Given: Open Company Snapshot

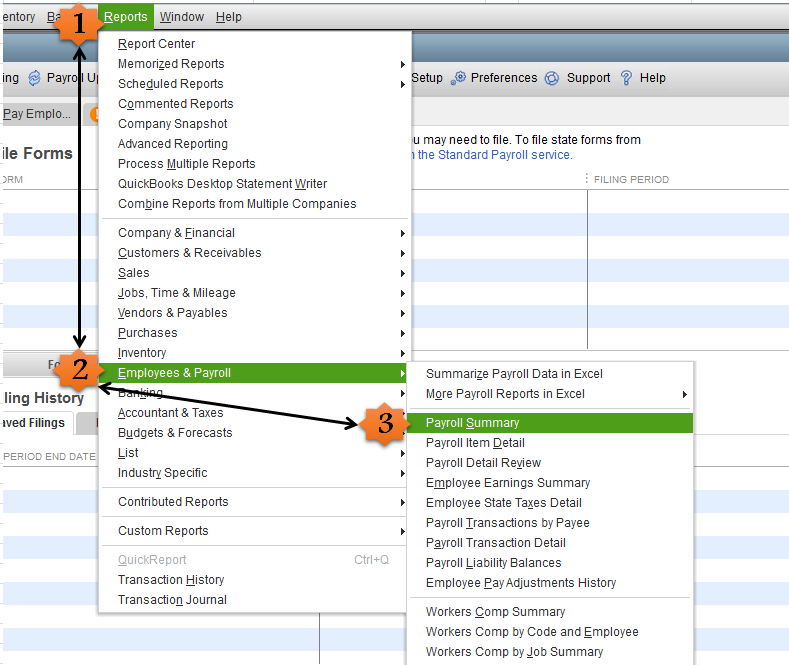Looking at the screenshot, I should pos(173,124).
